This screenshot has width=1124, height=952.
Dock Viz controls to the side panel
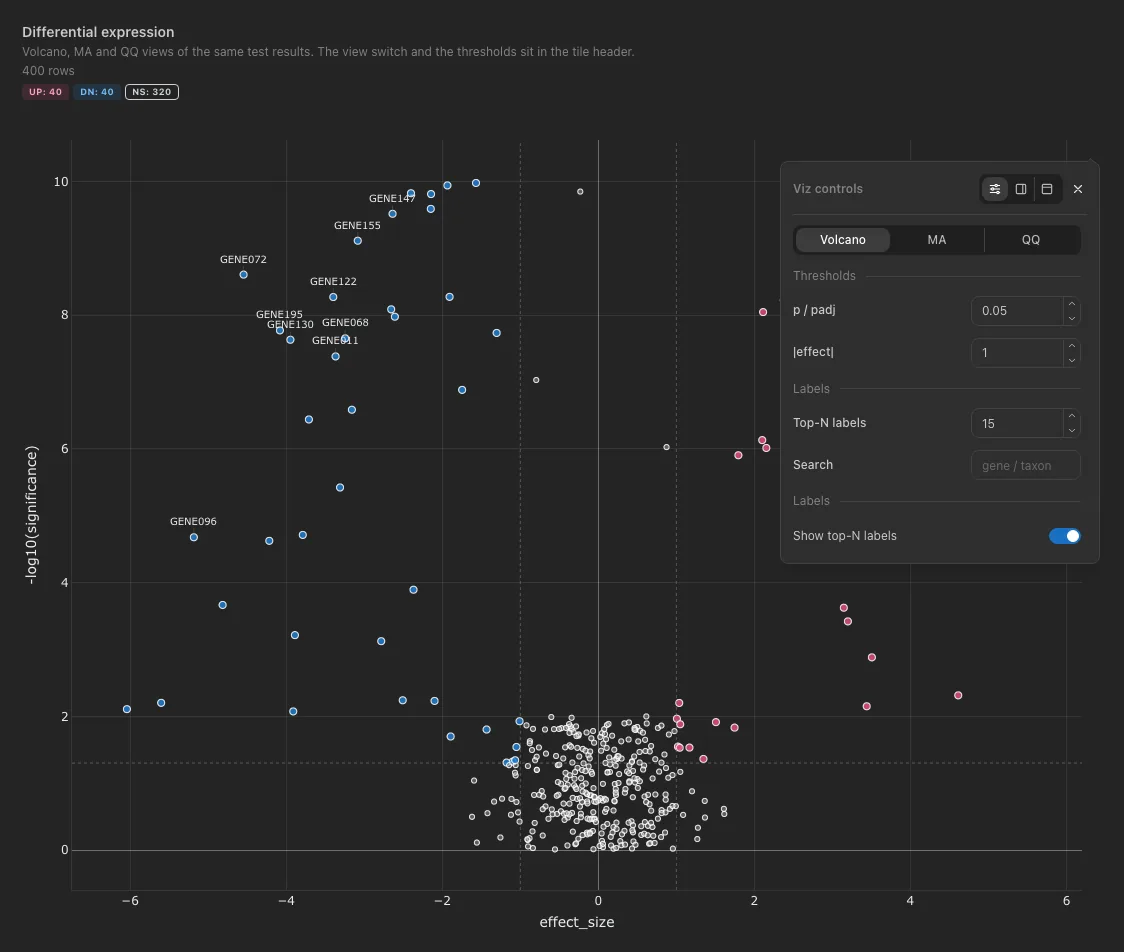pos(1021,189)
